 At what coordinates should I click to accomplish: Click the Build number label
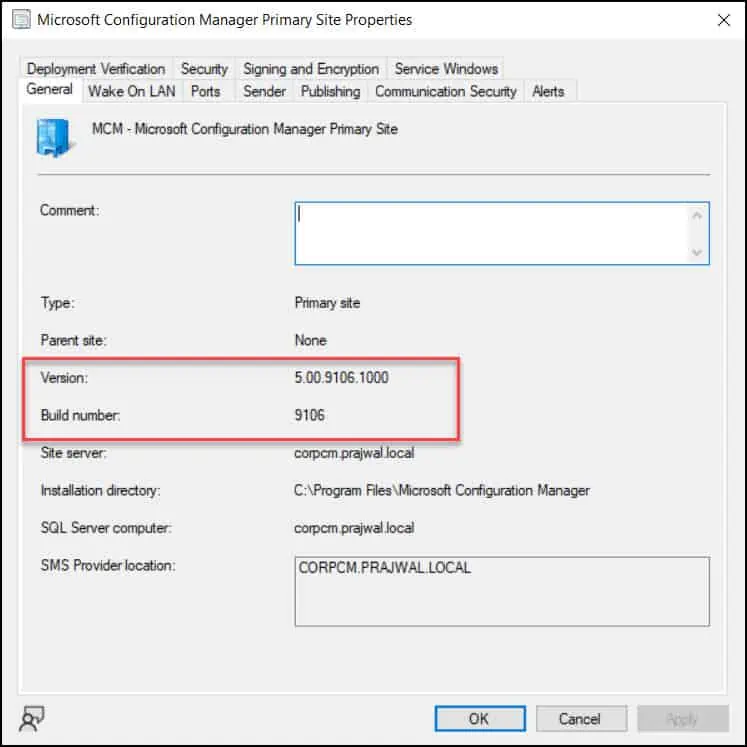tap(80, 415)
